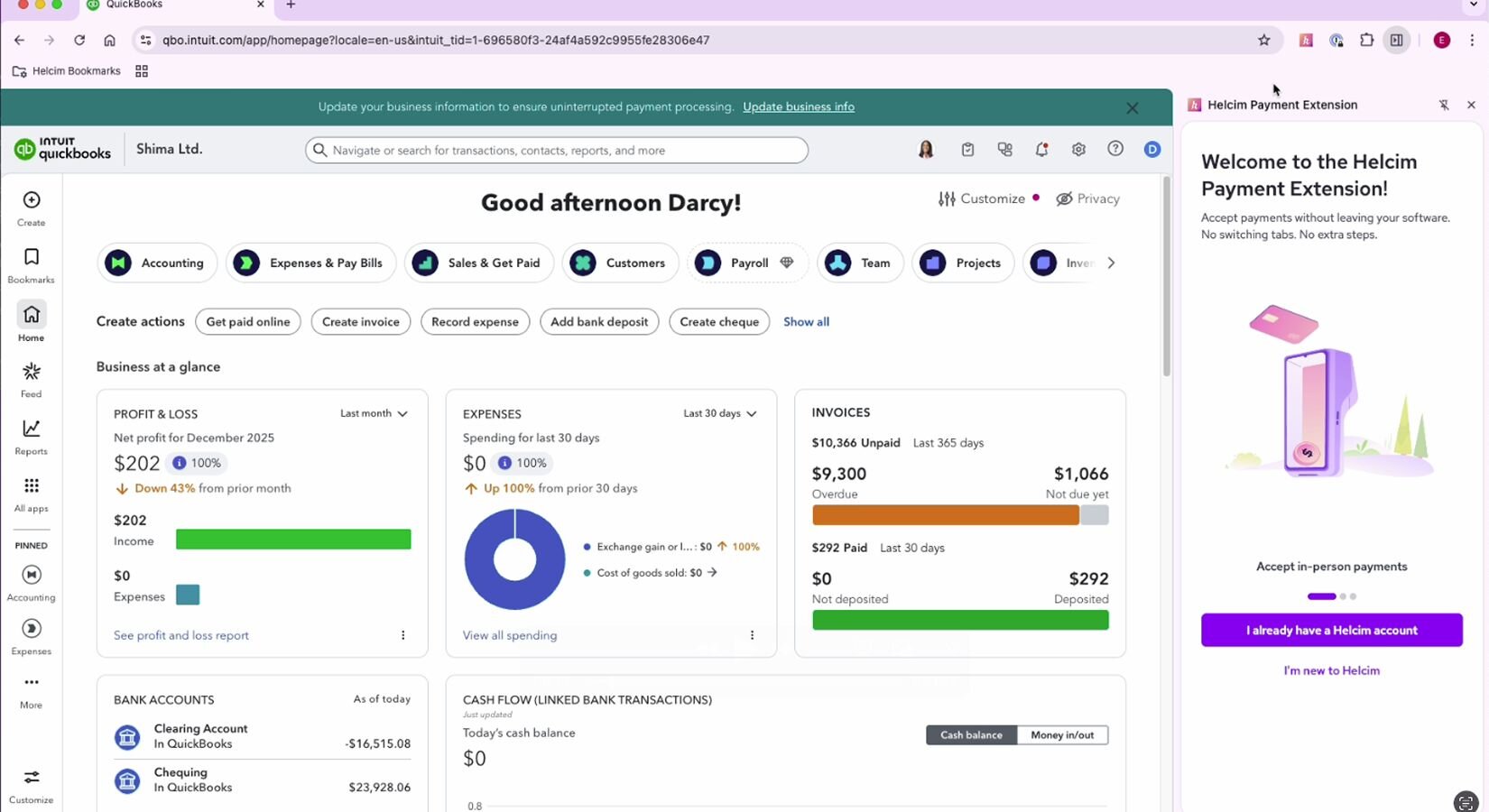The image size is (1489, 812).
Task: Go to Home in the sidebar
Action: (x=32, y=323)
